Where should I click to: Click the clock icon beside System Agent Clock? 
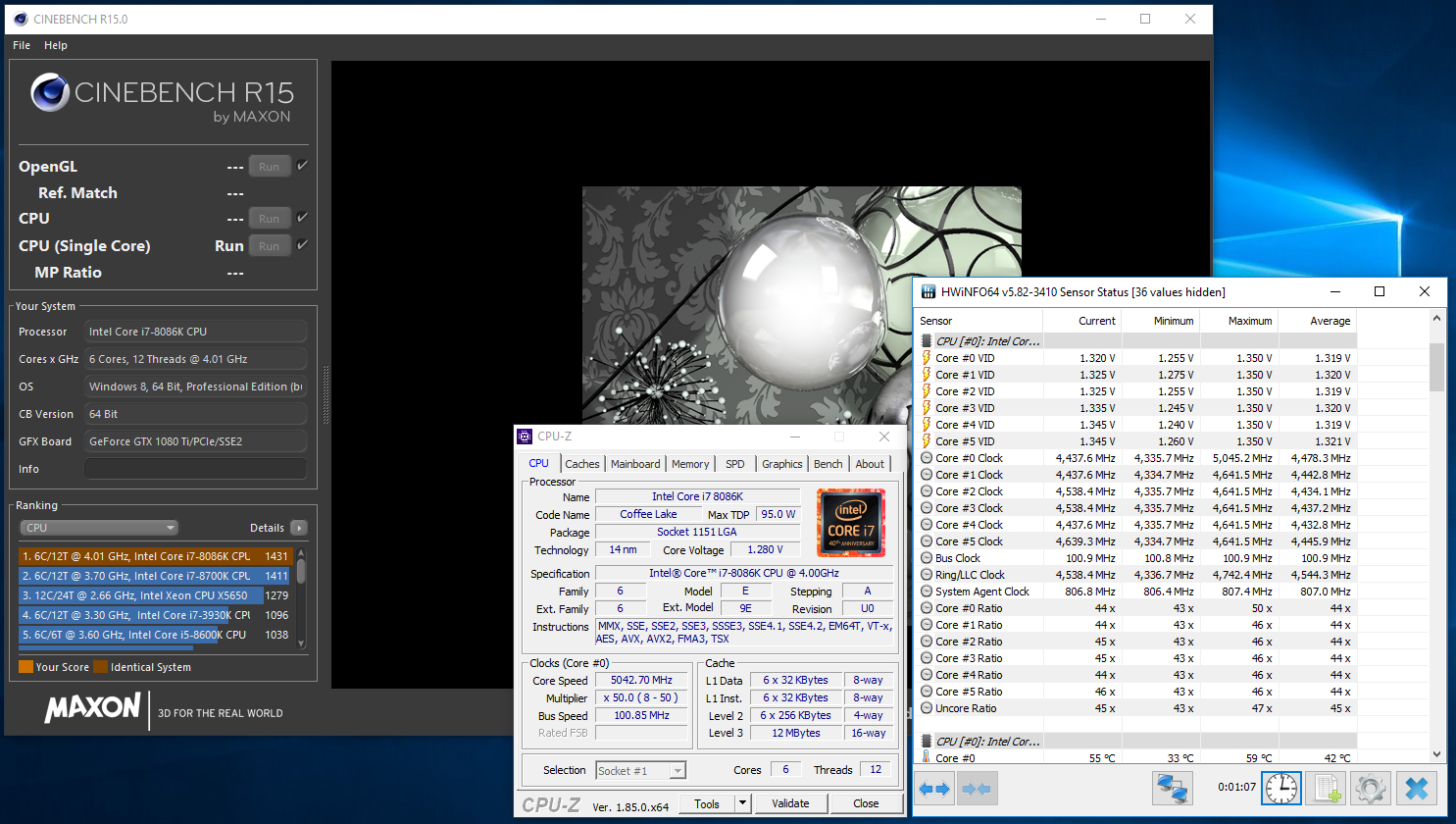tap(927, 592)
